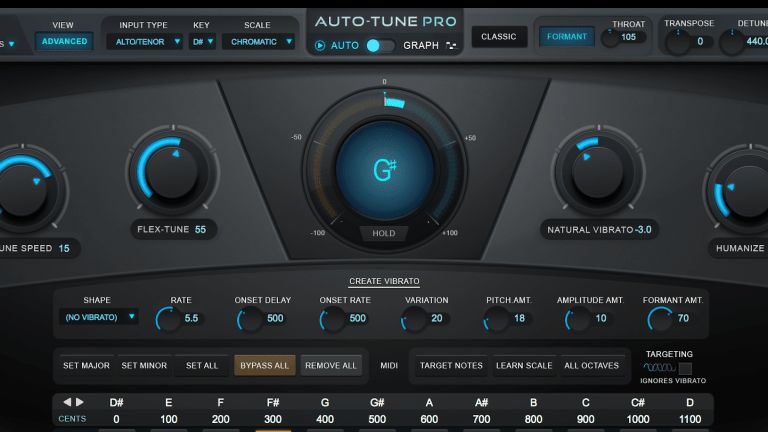
Task: Click the vibrato Rate knob
Action: pos(168,319)
